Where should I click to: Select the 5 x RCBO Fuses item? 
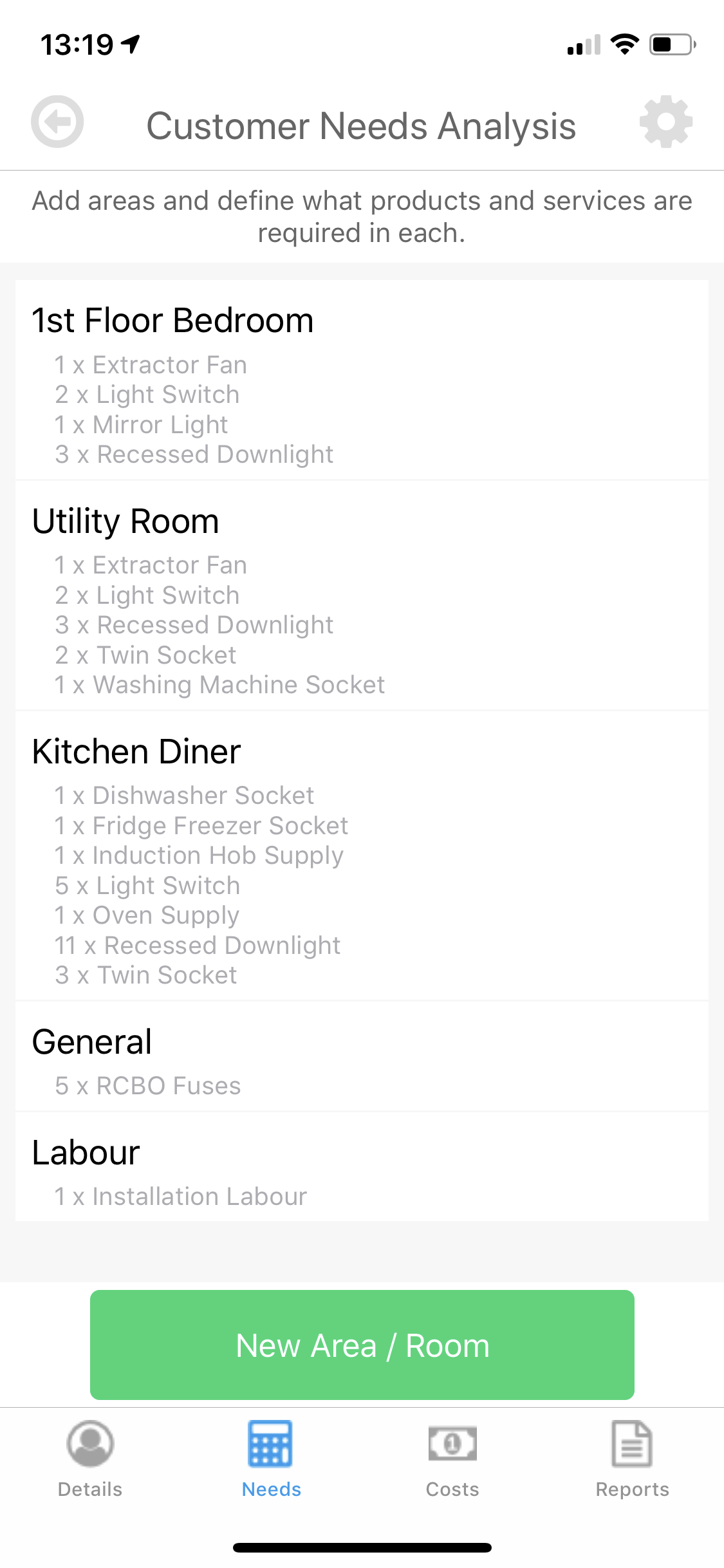tap(148, 1086)
